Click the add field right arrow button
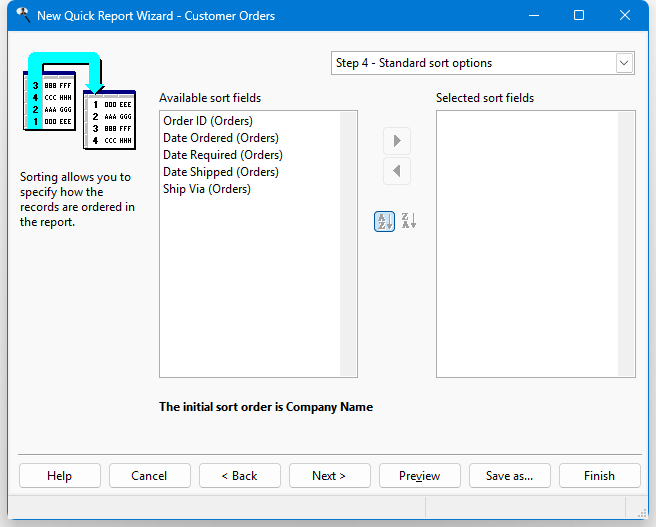 pos(397,140)
